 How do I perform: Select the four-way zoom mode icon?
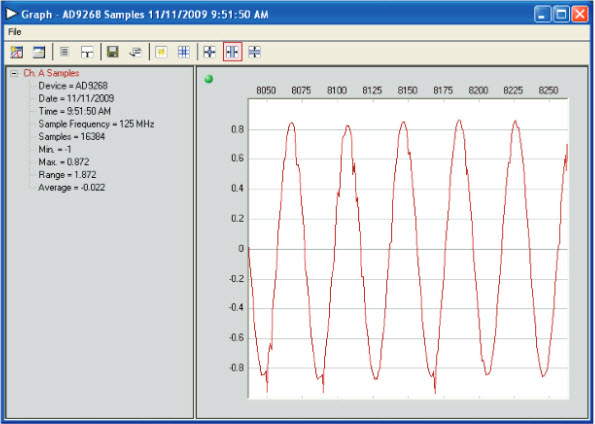point(209,52)
